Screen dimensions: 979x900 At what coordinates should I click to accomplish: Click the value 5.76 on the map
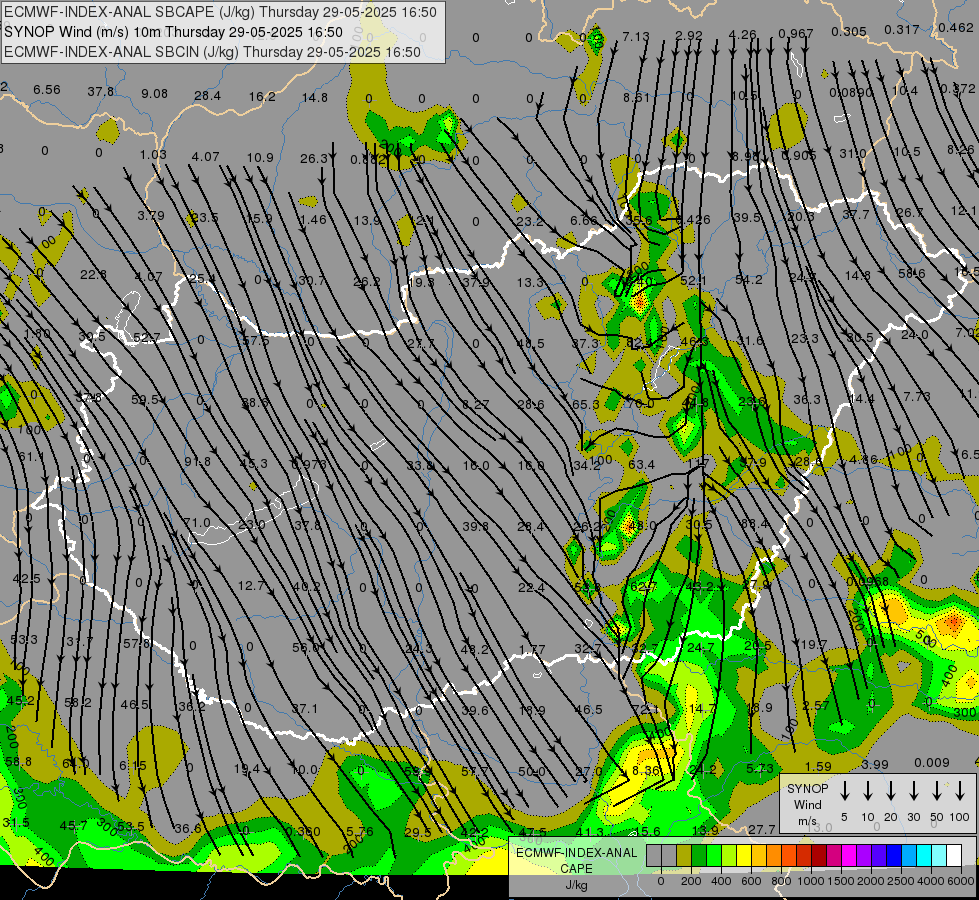[x=360, y=831]
